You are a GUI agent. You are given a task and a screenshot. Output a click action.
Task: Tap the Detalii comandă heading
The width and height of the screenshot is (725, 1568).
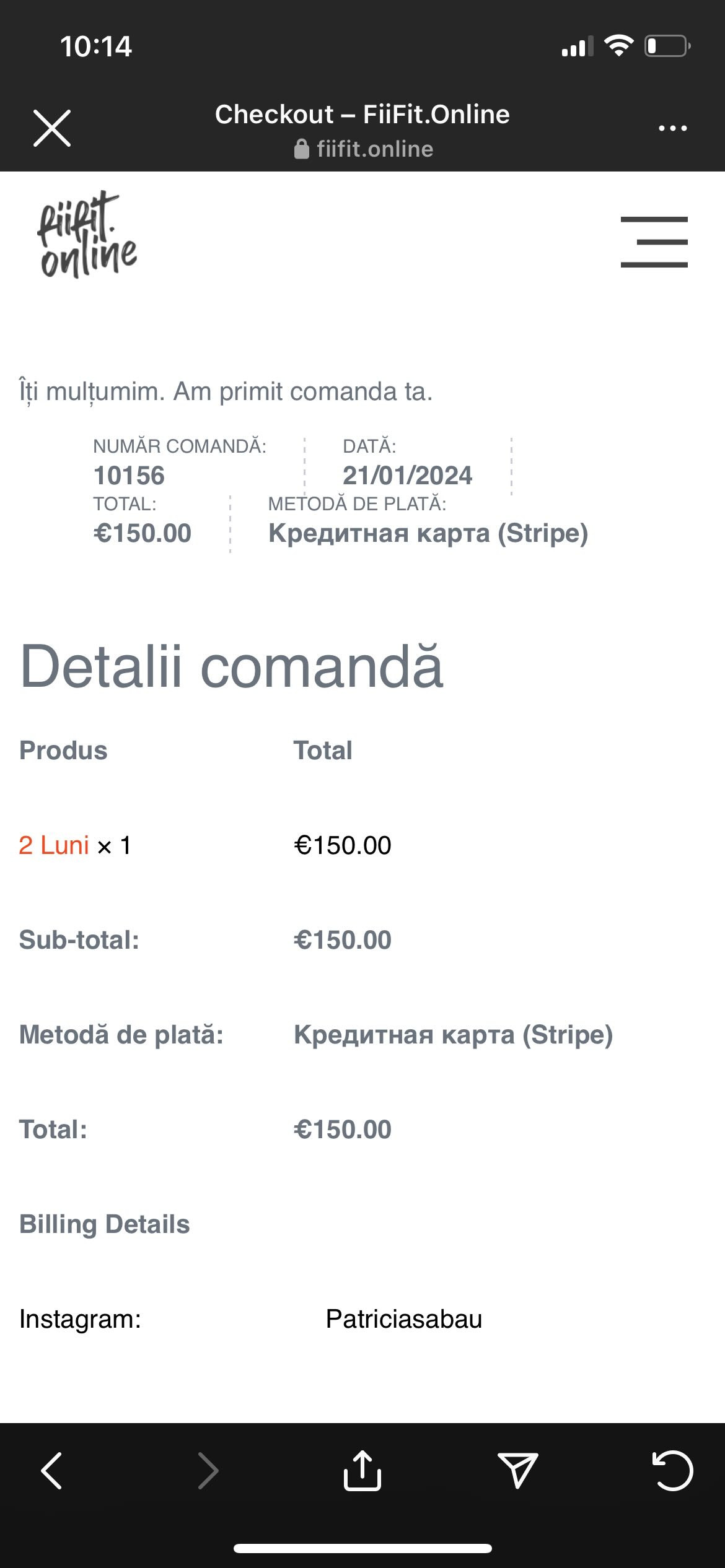pyautogui.click(x=232, y=666)
